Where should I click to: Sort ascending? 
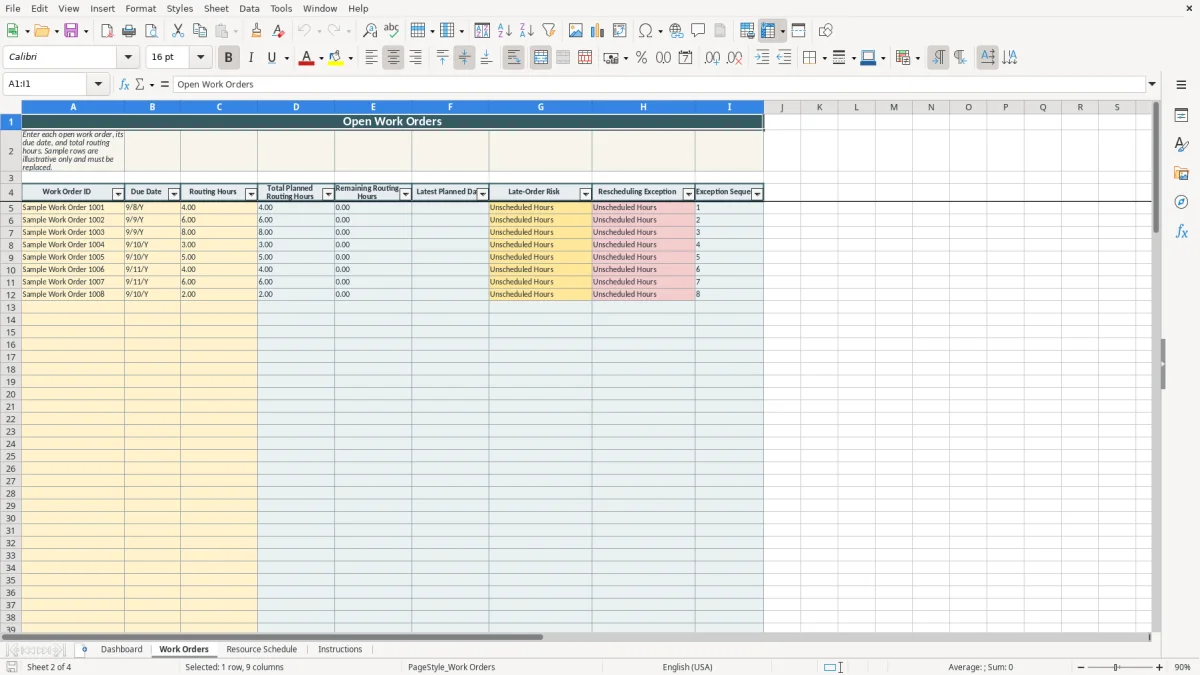[505, 31]
